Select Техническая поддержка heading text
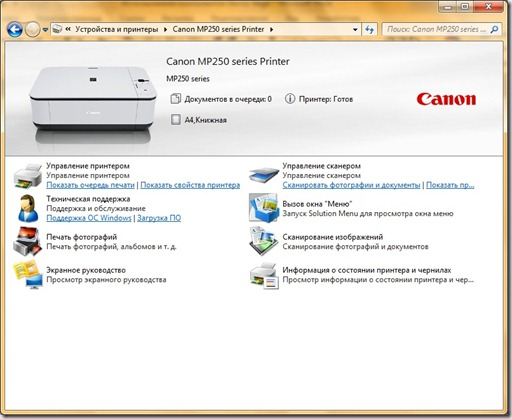Image resolution: width=512 pixels, height=419 pixels. coord(88,199)
